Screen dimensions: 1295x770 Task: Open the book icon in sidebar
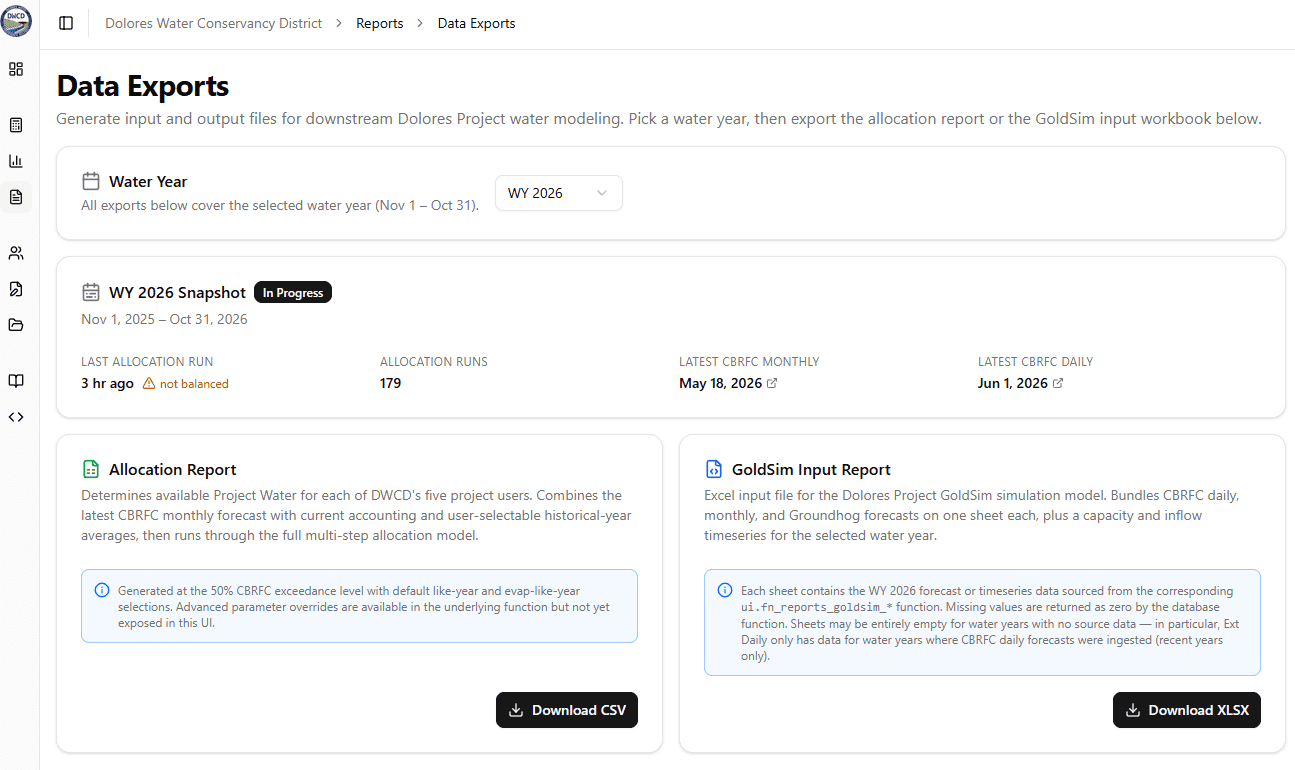(x=16, y=381)
